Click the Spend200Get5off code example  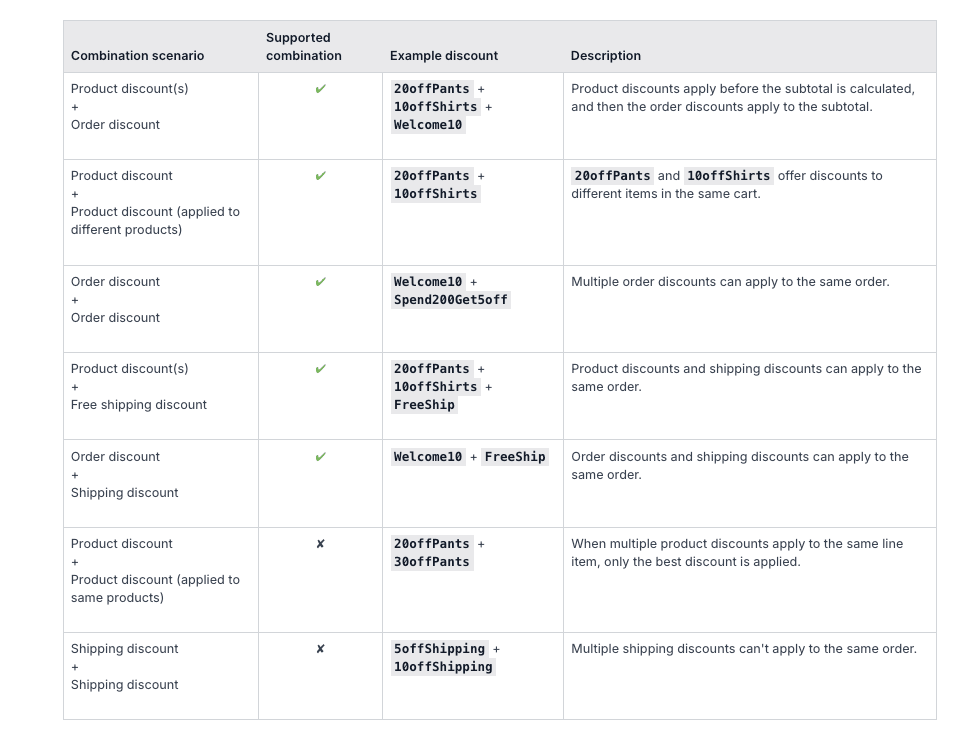click(x=450, y=299)
